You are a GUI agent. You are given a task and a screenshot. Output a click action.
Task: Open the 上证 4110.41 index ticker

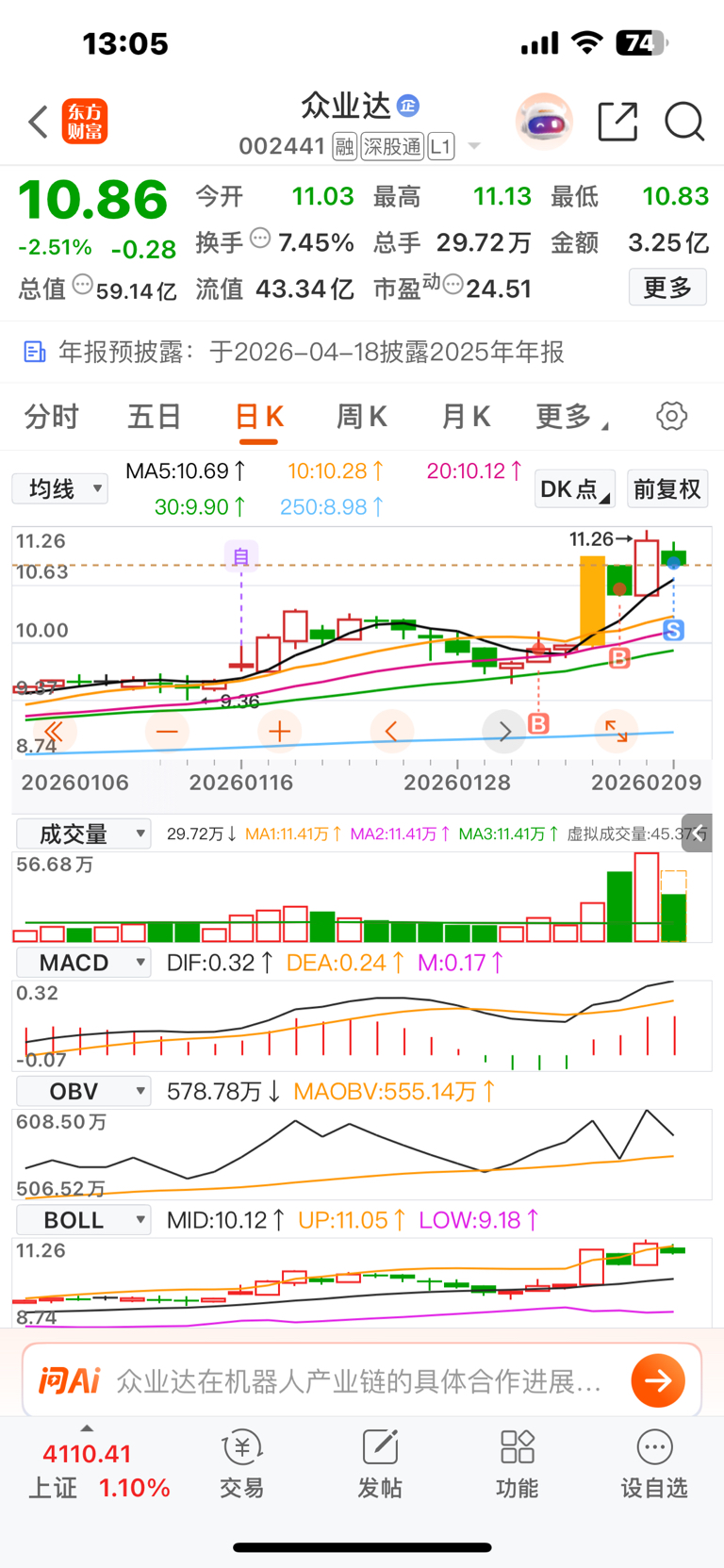coord(99,1470)
